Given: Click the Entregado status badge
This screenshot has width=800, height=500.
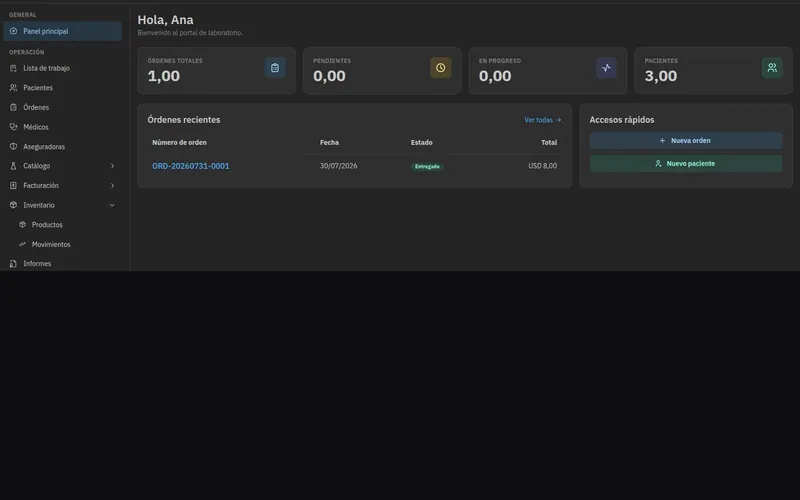Looking at the screenshot, I should (427, 166).
